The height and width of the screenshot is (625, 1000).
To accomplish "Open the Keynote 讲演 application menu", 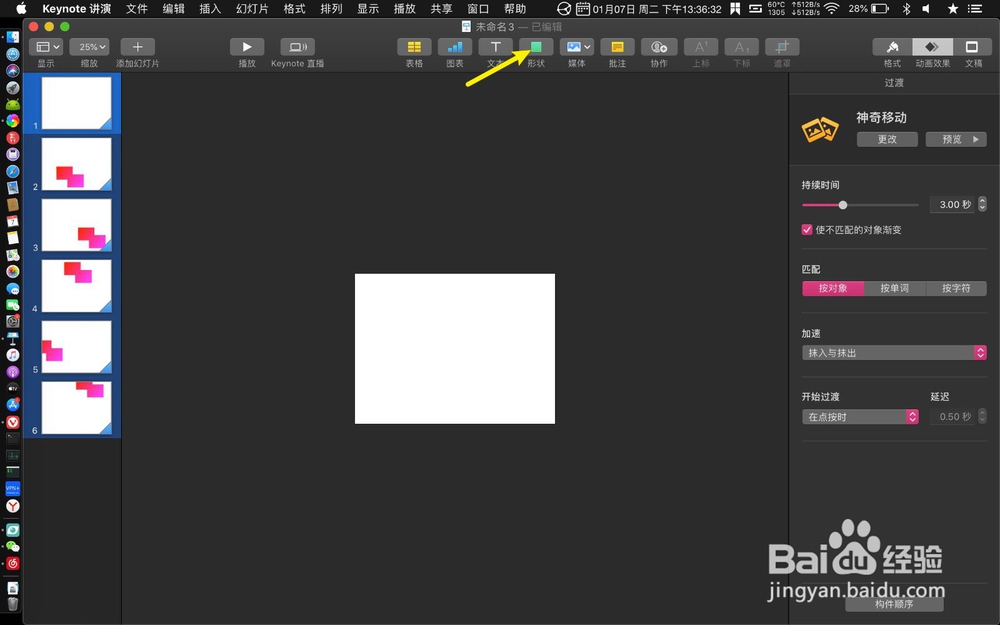I will click(x=77, y=9).
